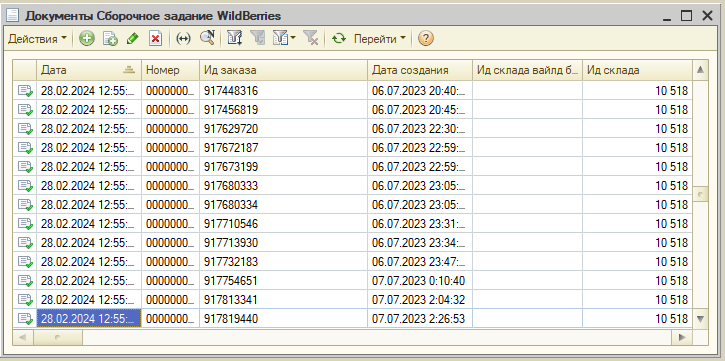
Task: Sort by the Дата column header
Action: pos(89,70)
